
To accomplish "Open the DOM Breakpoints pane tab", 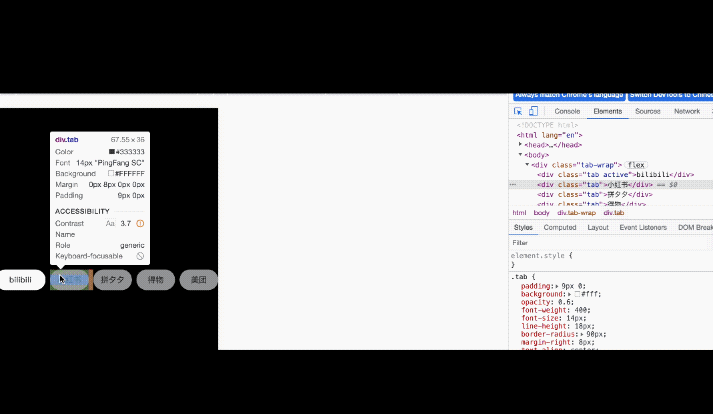I will 694,227.
